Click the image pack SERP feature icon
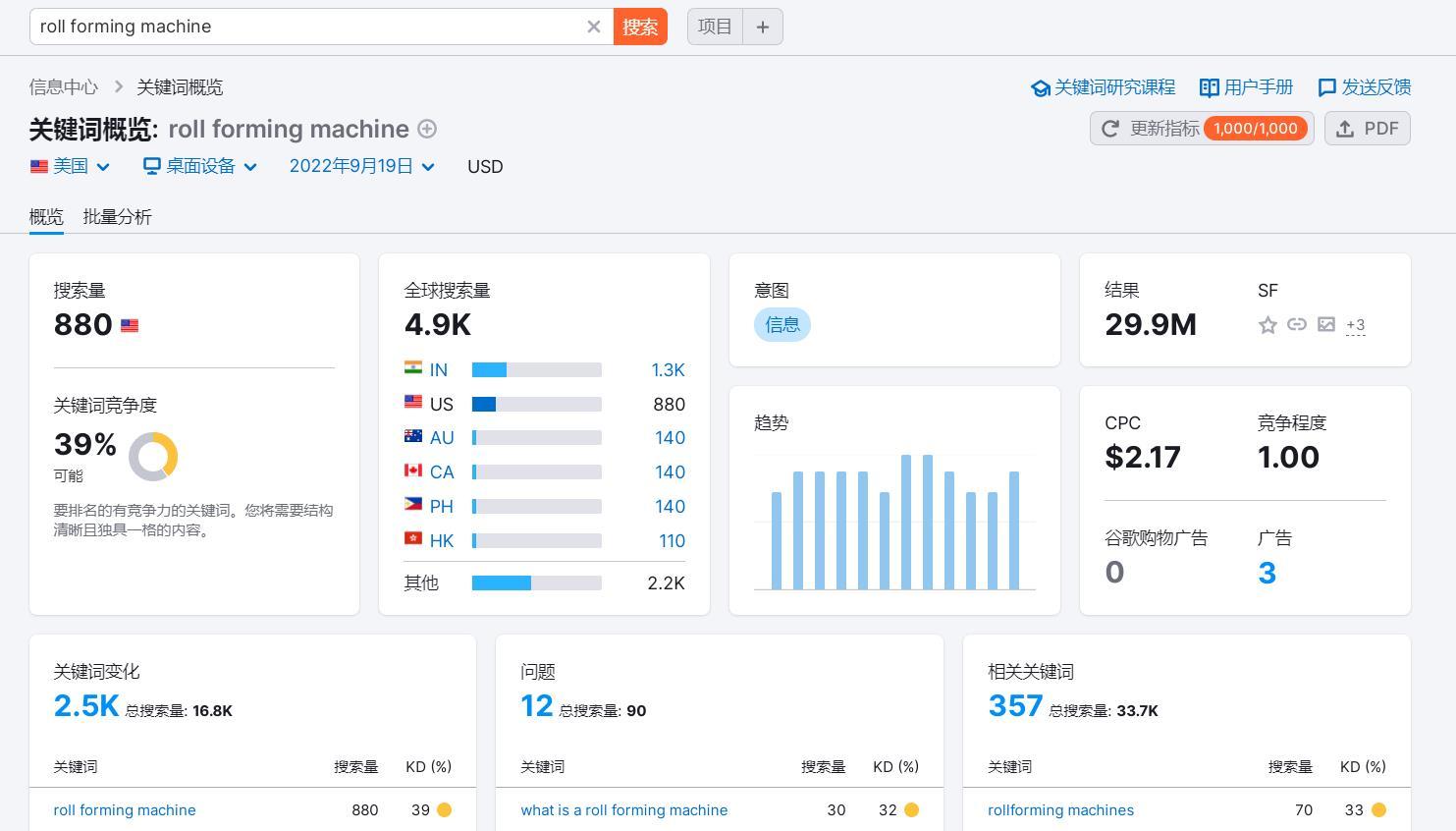1456x831 pixels. (x=1326, y=325)
